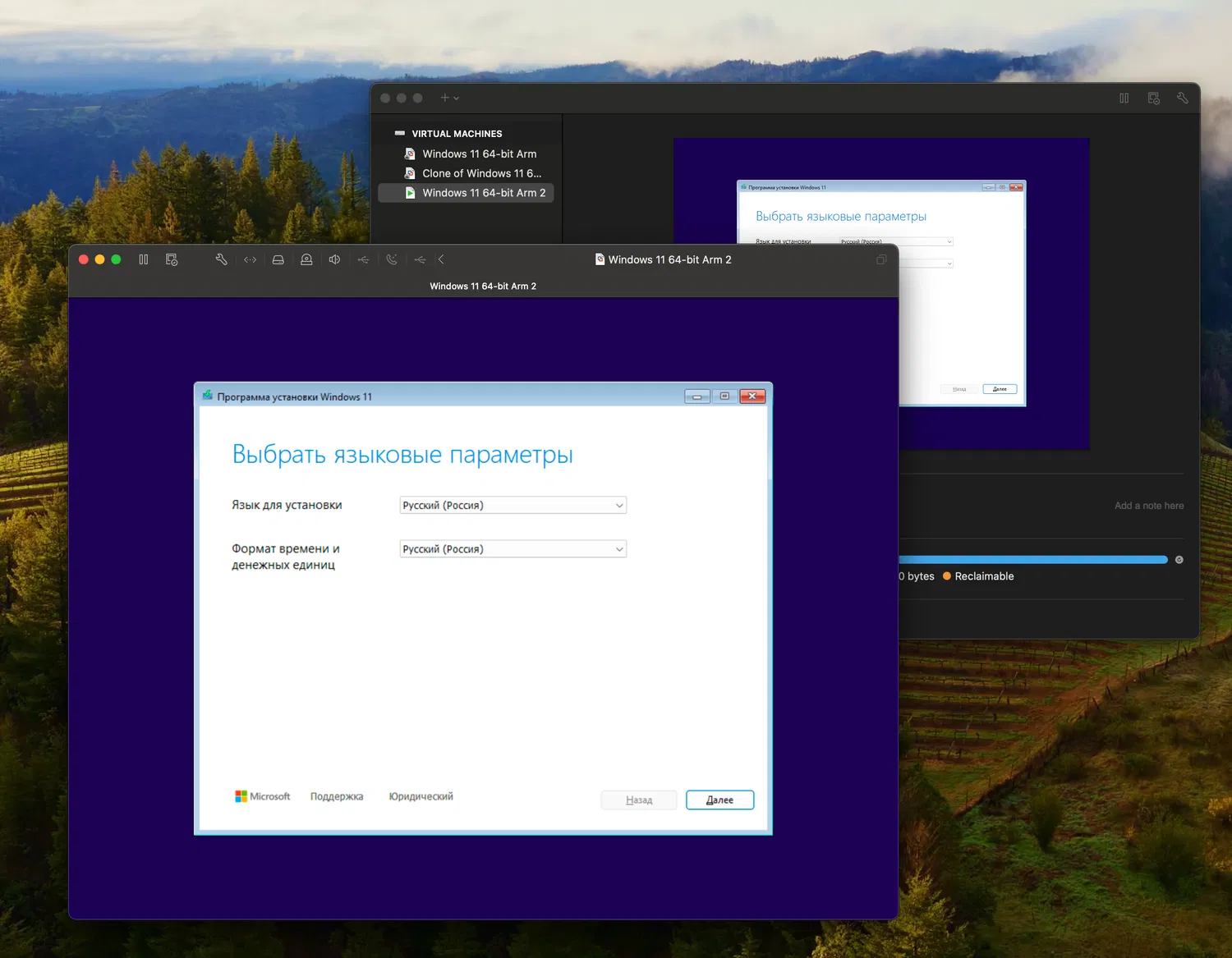Select the Windows 11 64-bit Arm 2 tab
This screenshot has height=958, width=1232.
pyautogui.click(x=483, y=286)
